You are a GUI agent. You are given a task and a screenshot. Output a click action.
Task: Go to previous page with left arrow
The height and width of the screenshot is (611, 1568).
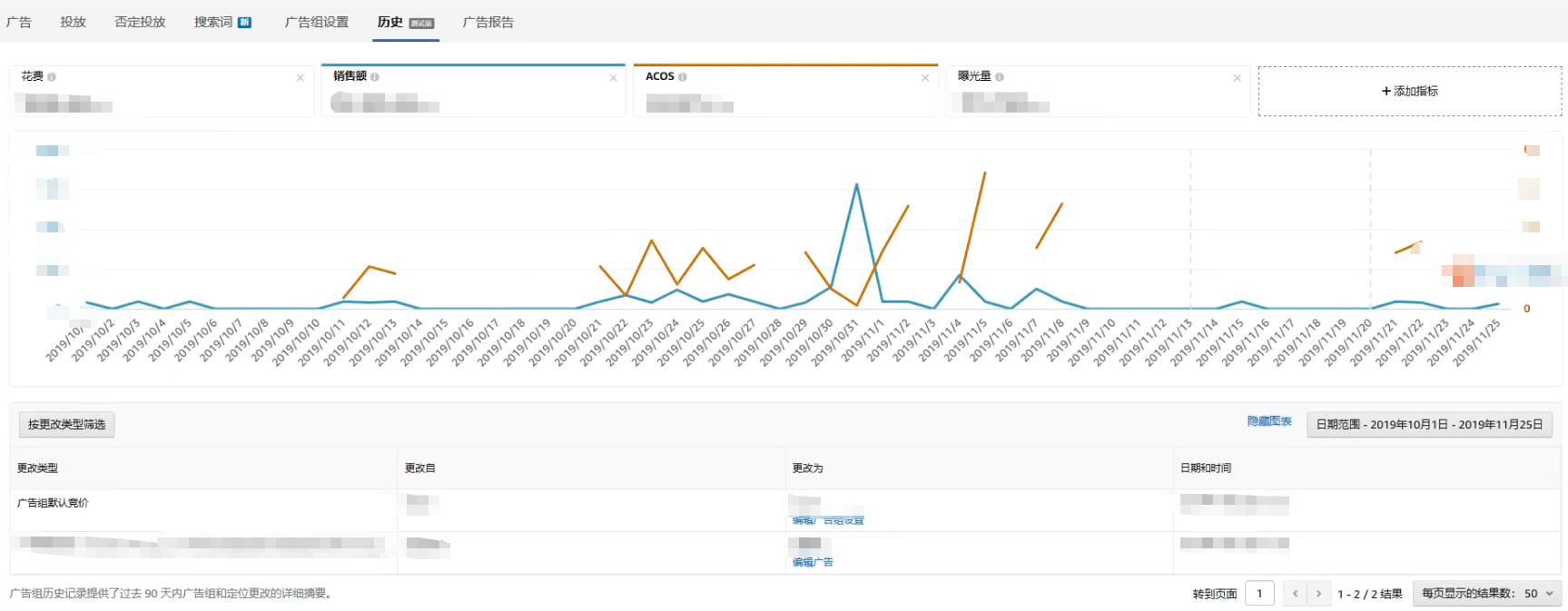tap(1295, 594)
